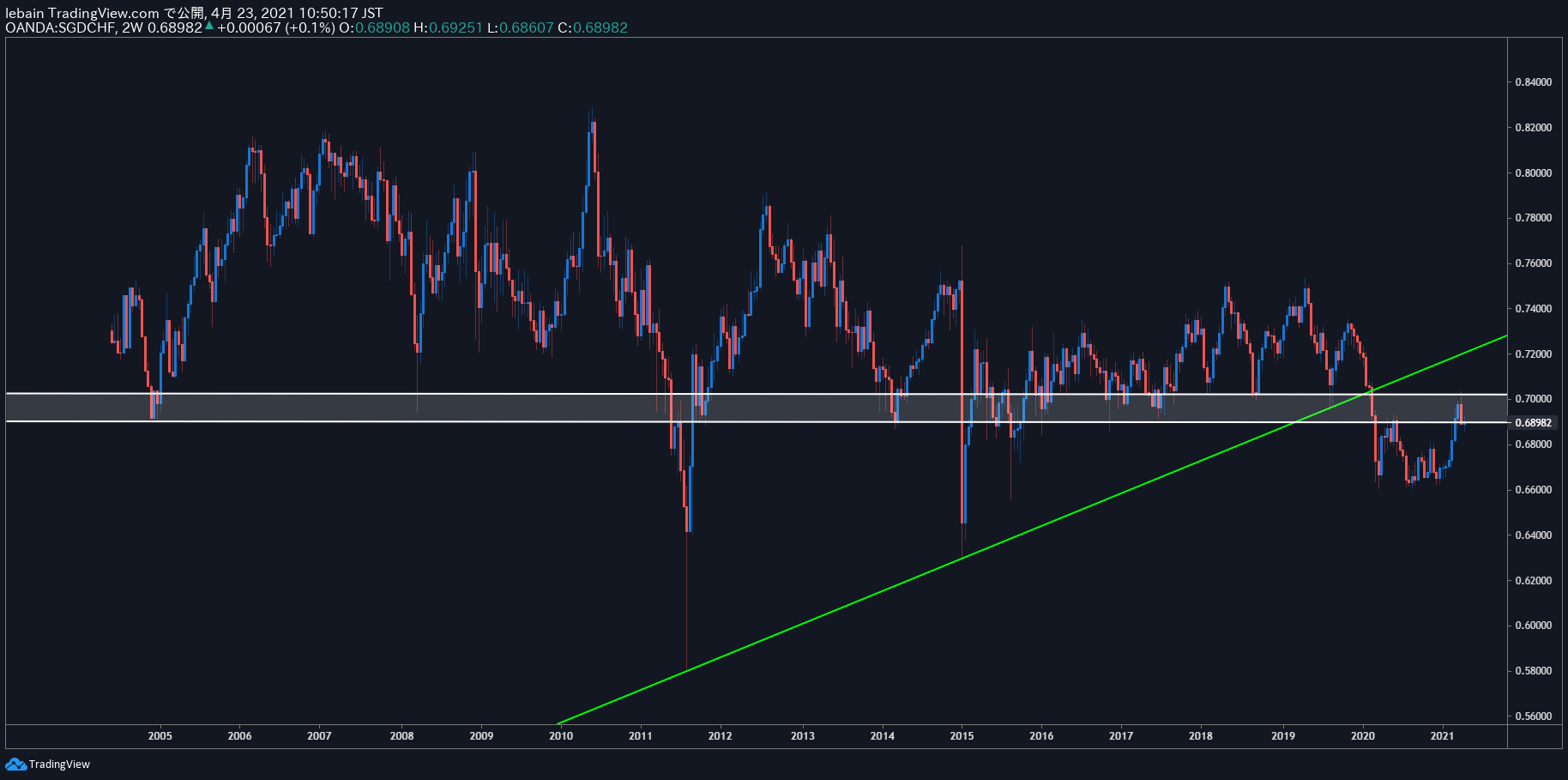Click the 2020 year label on time axis
The image size is (1568, 780).
coord(1363,735)
